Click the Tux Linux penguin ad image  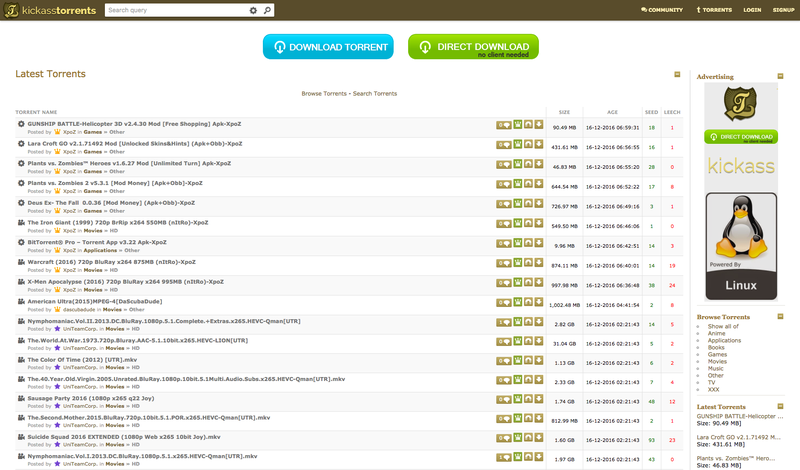click(x=741, y=246)
